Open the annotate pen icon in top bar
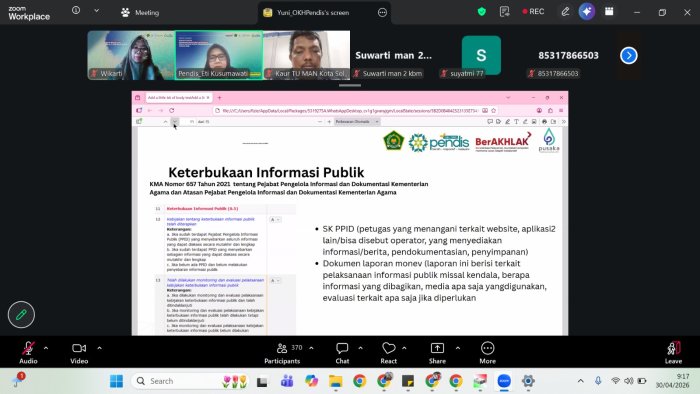700x394 pixels. coord(565,12)
